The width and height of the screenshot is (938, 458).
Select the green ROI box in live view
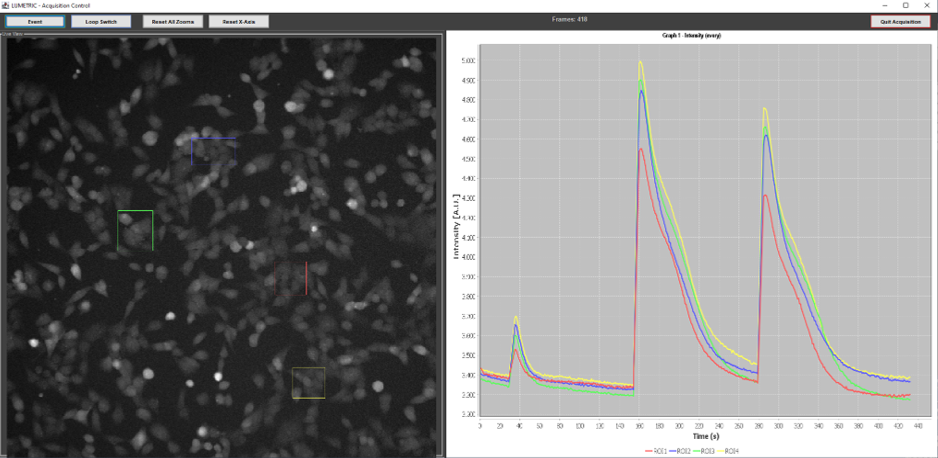click(x=135, y=230)
